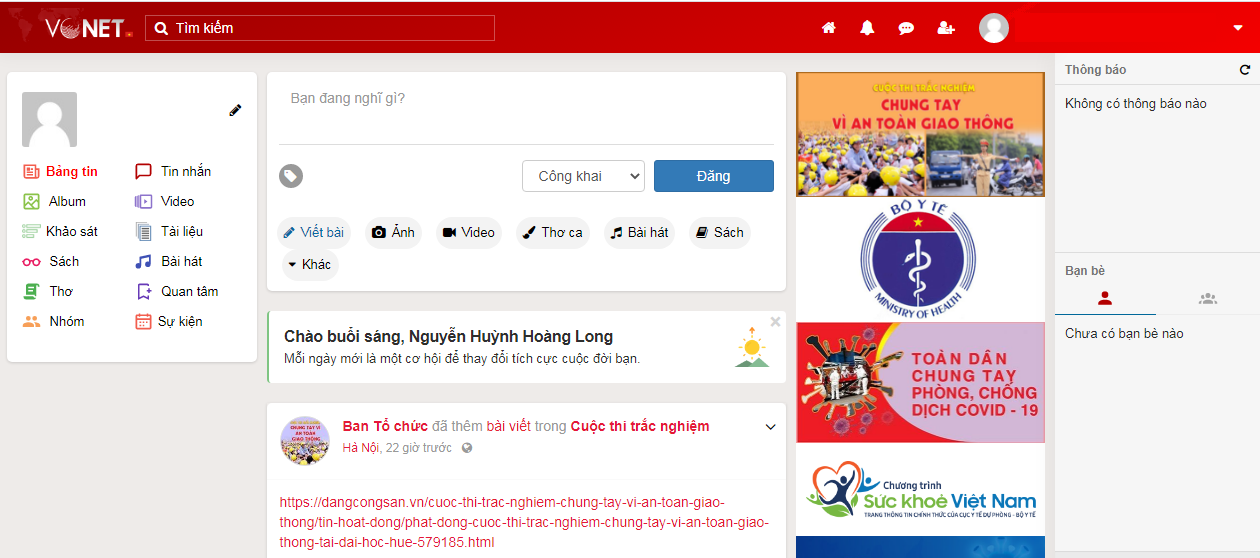Click the add friend icon in header
This screenshot has width=1260, height=558.
pos(946,28)
